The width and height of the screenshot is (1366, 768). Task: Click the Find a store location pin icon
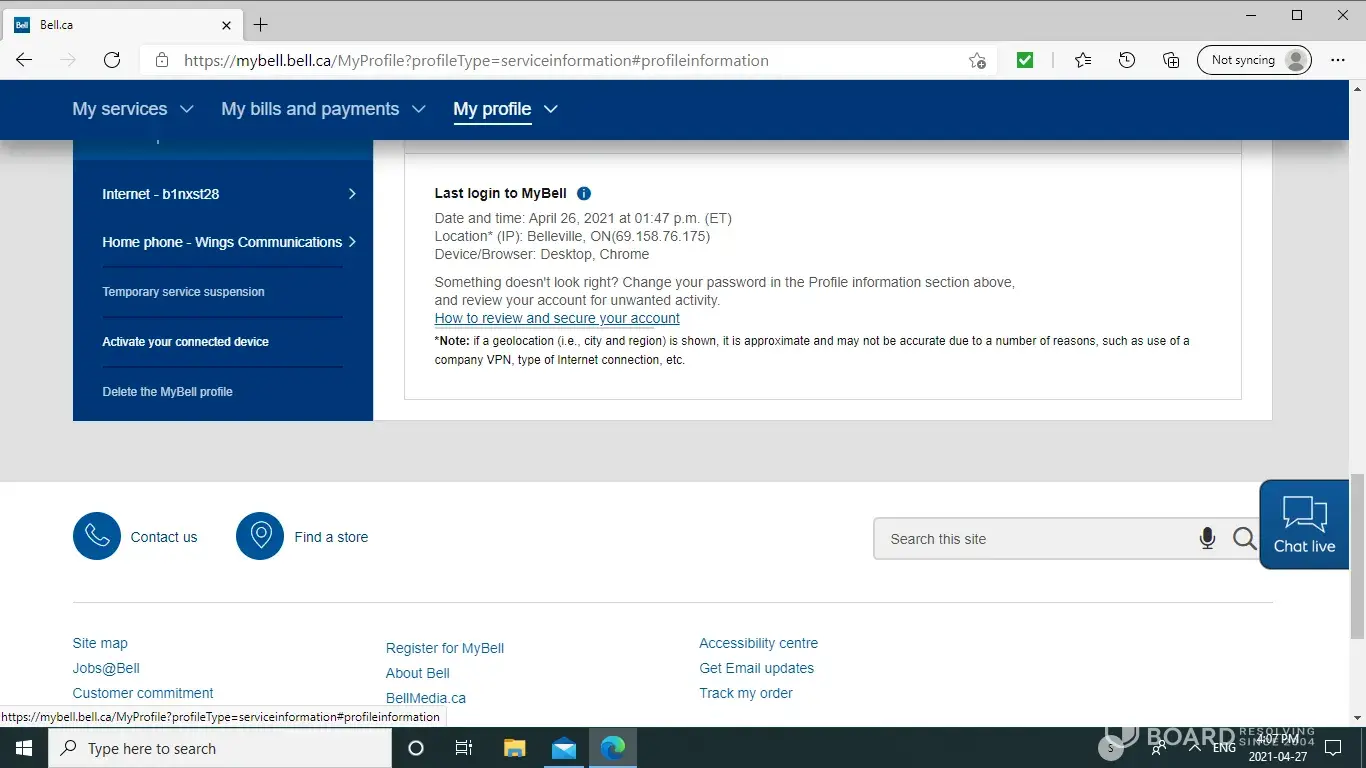click(260, 536)
